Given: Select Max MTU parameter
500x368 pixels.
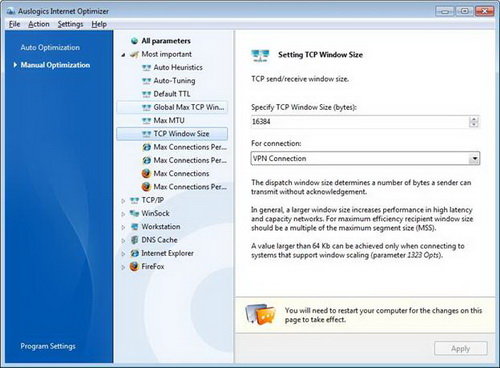Looking at the screenshot, I should [x=169, y=121].
